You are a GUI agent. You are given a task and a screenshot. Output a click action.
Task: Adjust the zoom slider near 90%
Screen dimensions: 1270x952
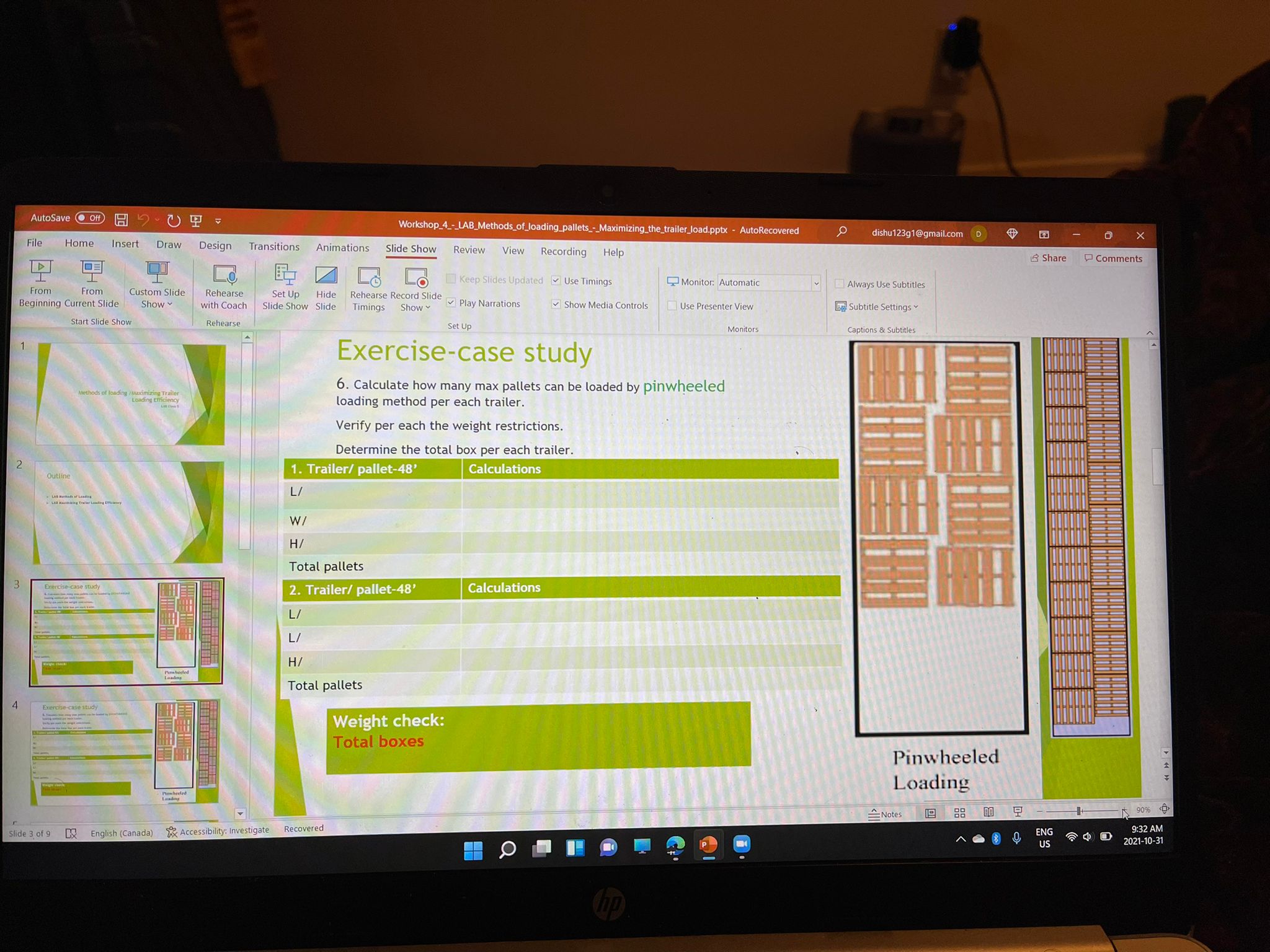pos(1079,810)
